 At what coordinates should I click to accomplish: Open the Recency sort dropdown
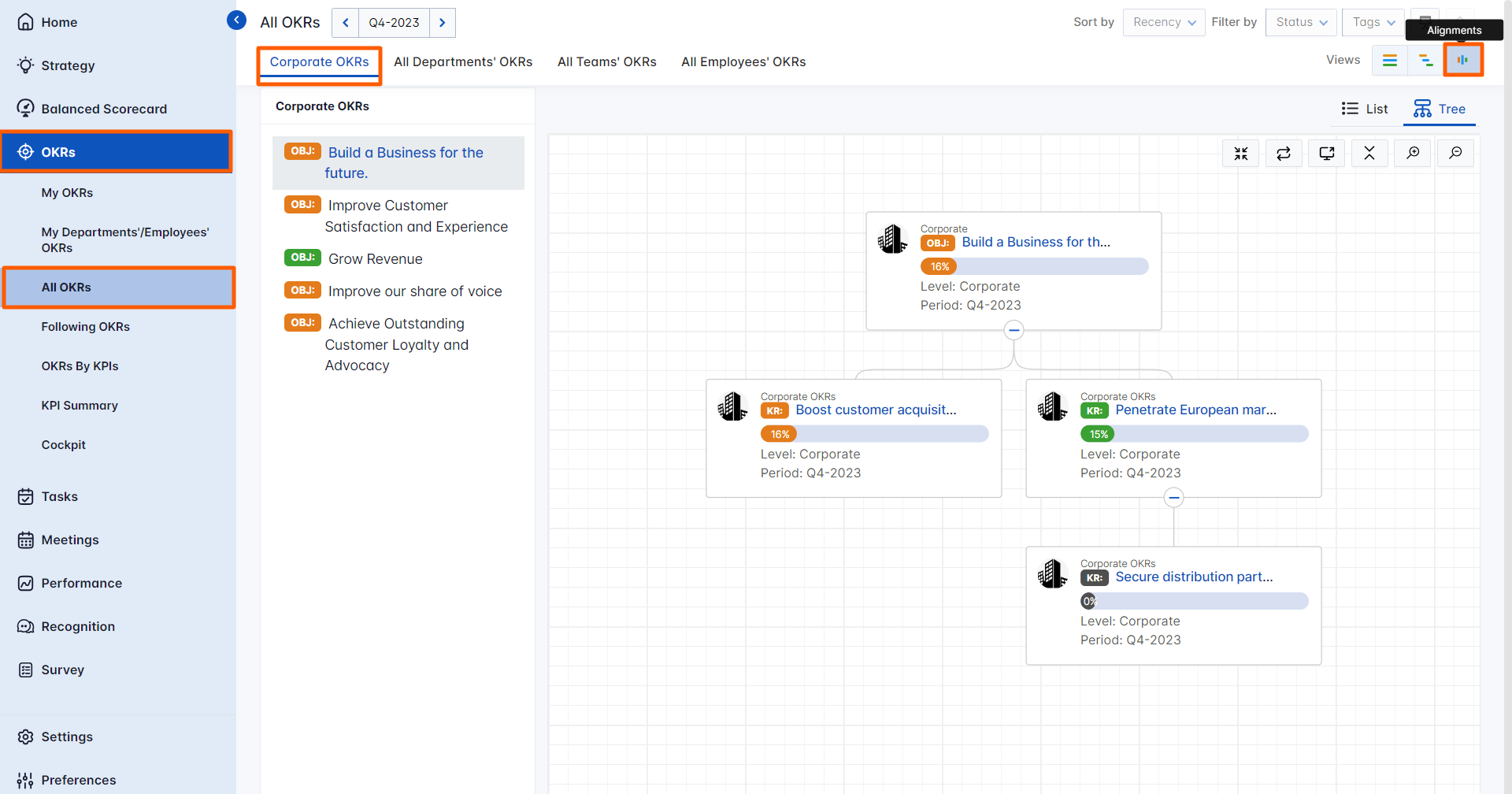[x=1164, y=22]
